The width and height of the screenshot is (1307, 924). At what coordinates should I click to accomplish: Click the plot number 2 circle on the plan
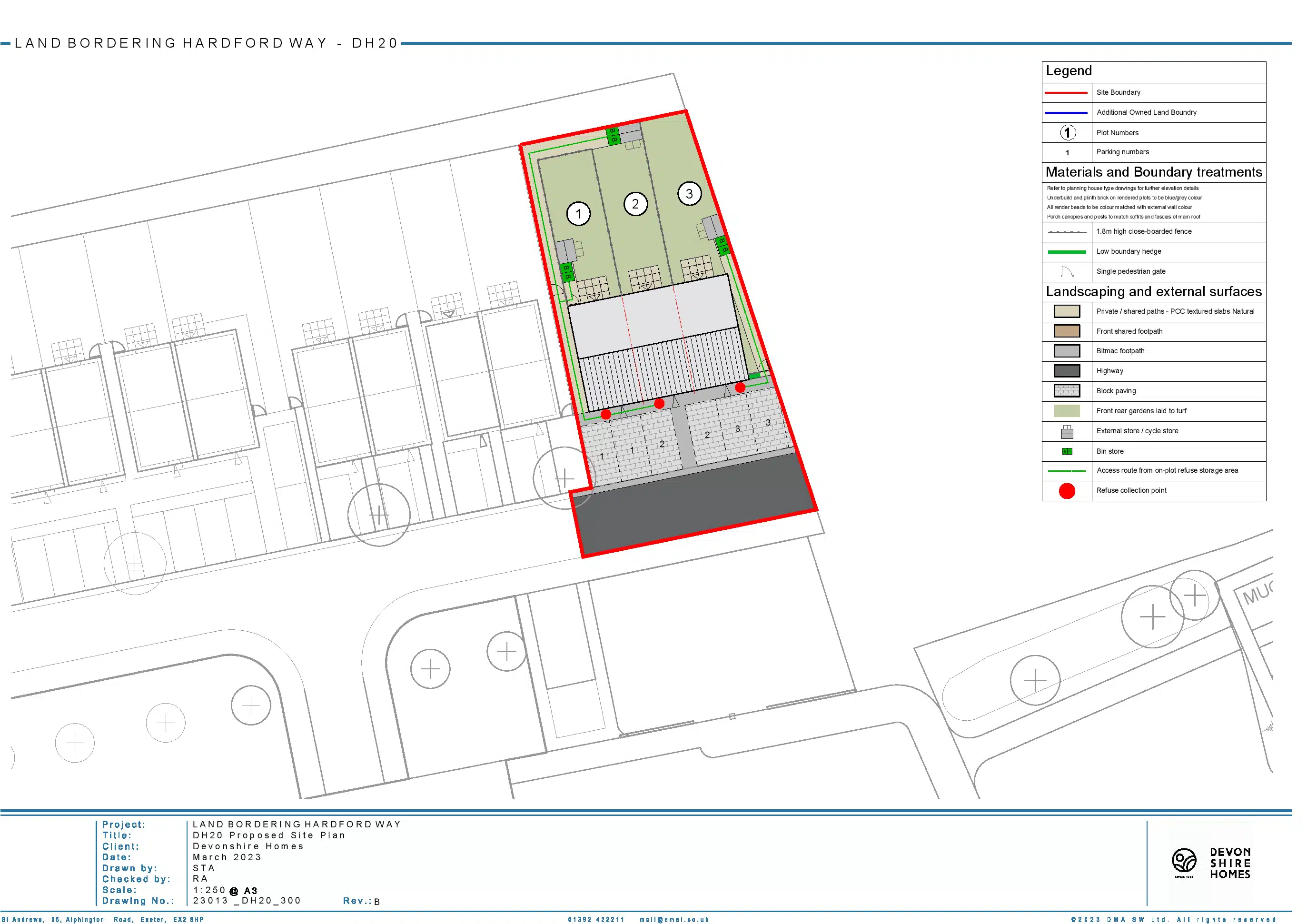(635, 204)
